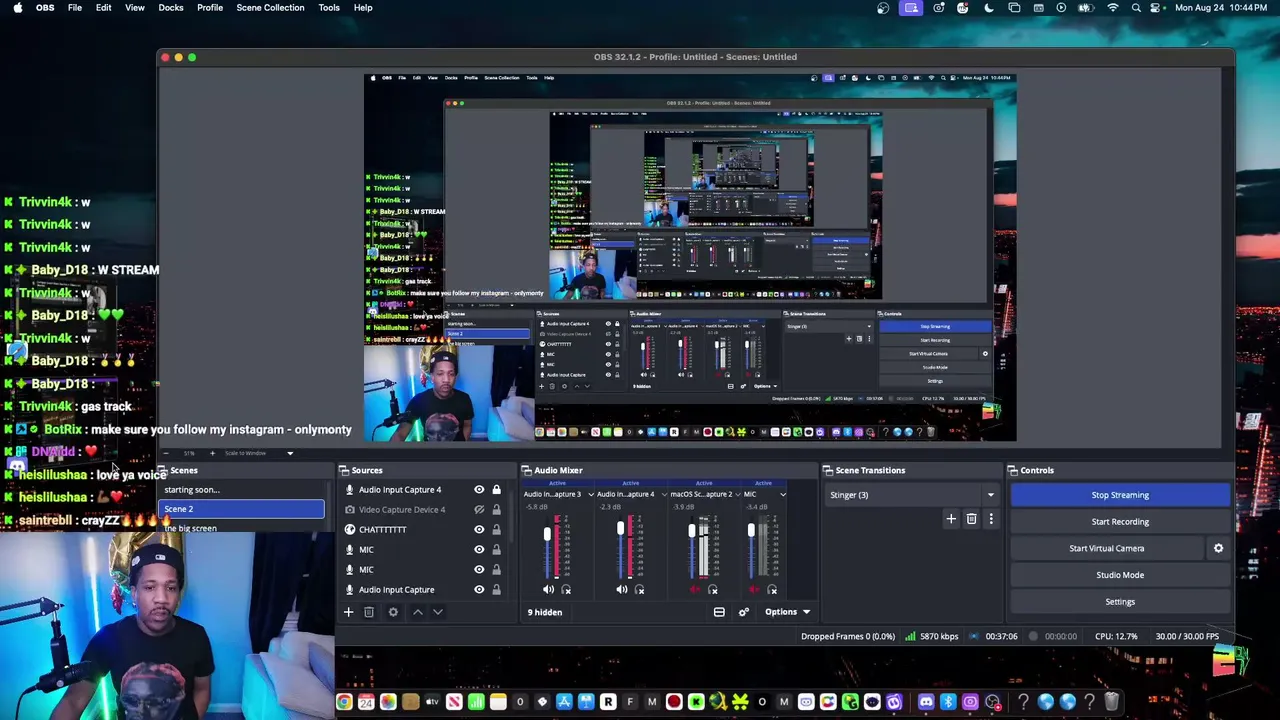The width and height of the screenshot is (1280, 720).
Task: Move selected source up with the arrow
Action: [418, 612]
